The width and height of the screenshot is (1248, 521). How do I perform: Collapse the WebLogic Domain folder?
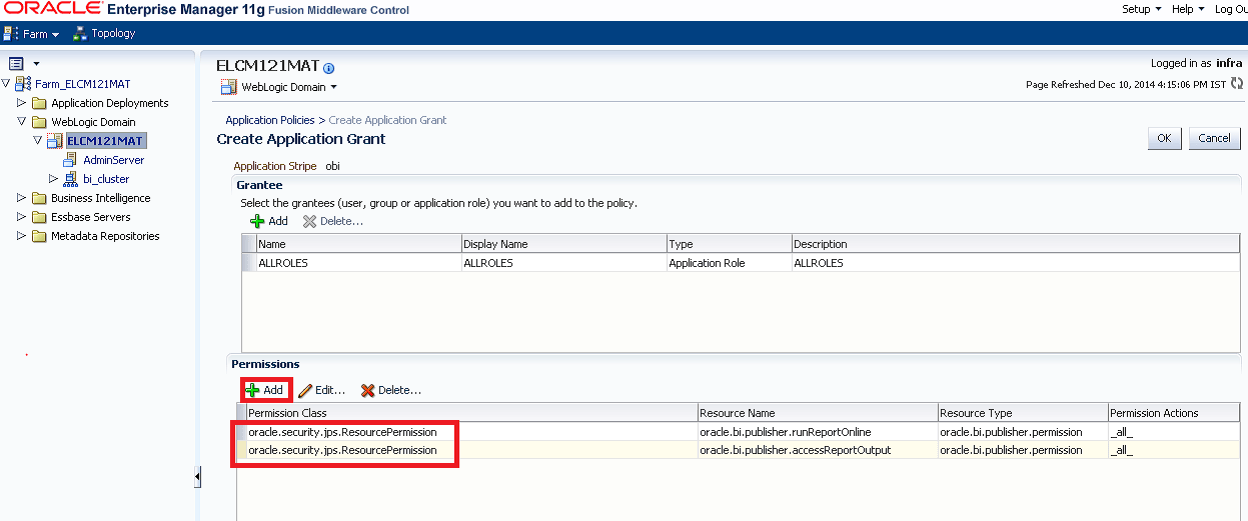click(x=23, y=122)
